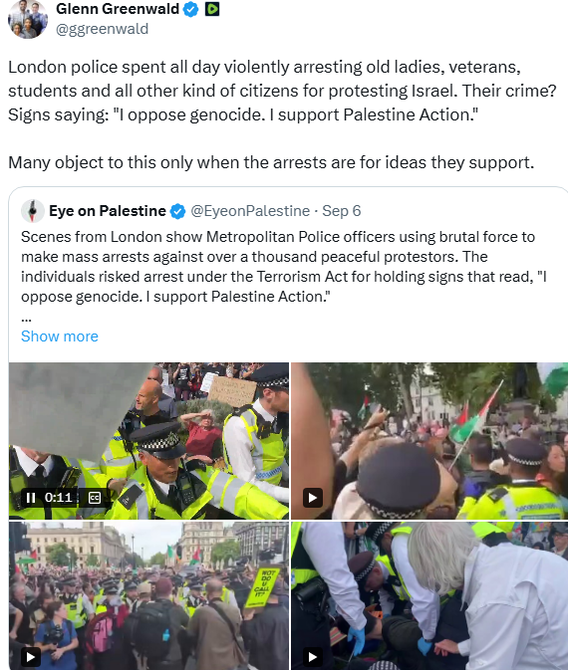The width and height of the screenshot is (568, 670).
Task: Click the blue verified badge beside Glenn Greenwald
Action: pos(191,9)
